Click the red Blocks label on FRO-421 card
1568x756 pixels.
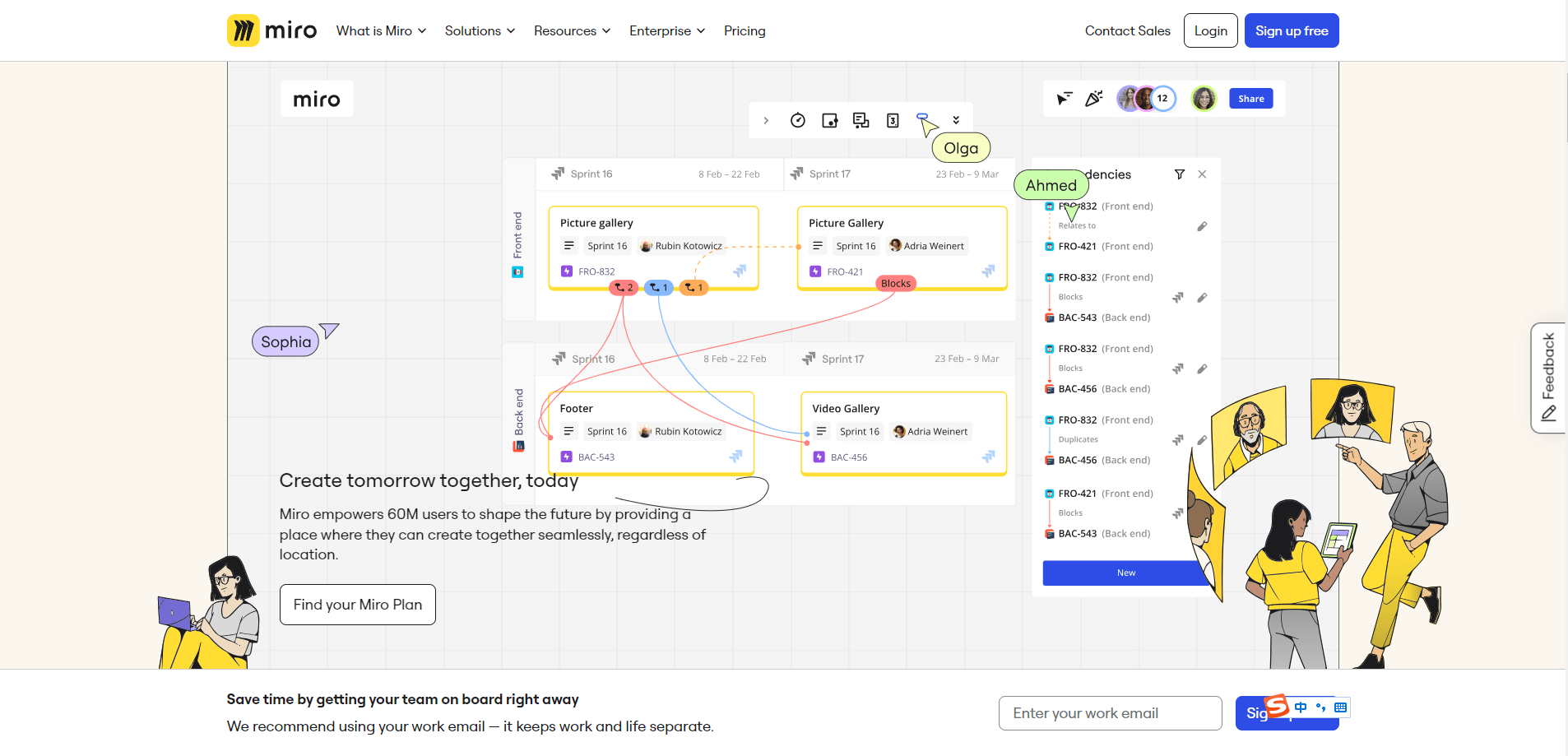896,284
